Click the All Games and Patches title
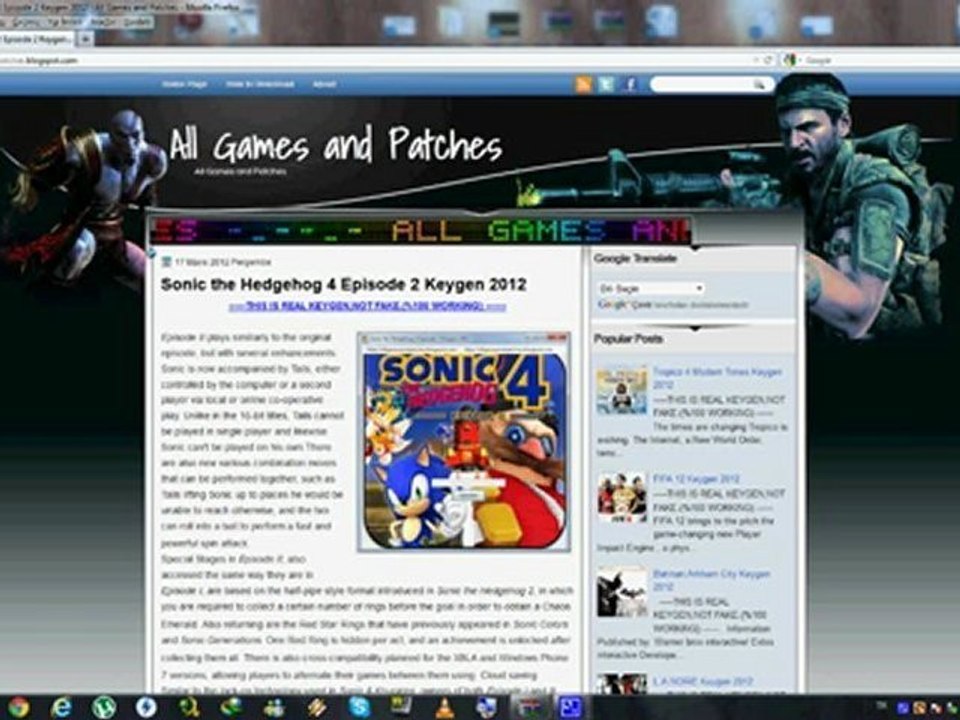 (x=336, y=145)
